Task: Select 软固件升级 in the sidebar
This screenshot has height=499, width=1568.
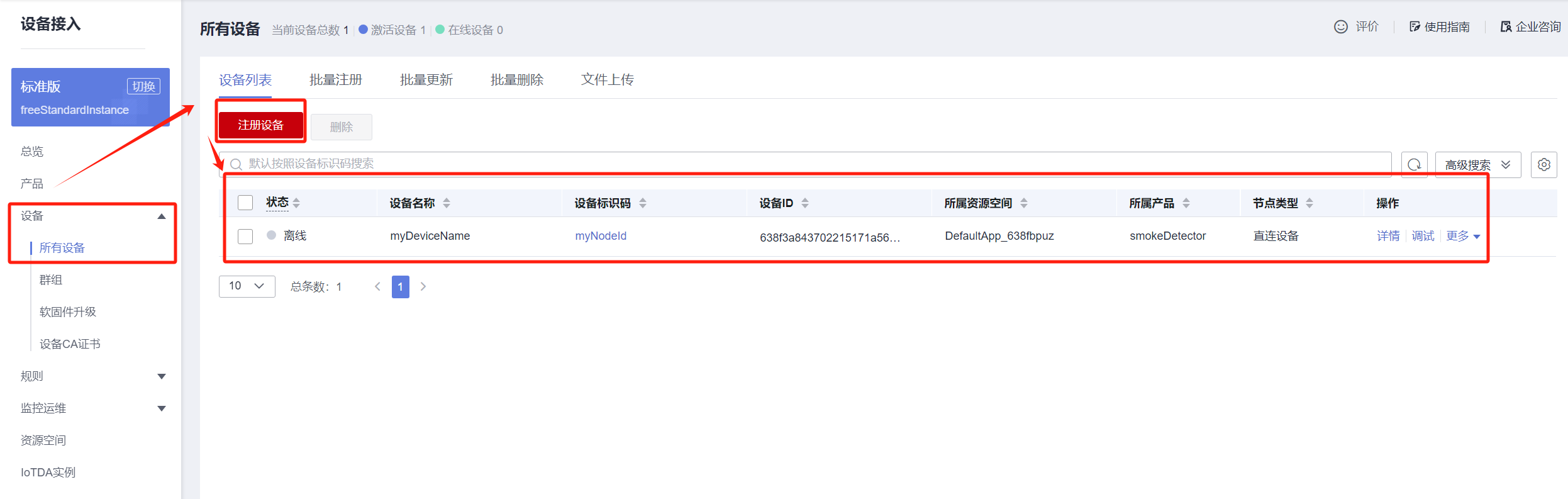Action: [x=68, y=312]
